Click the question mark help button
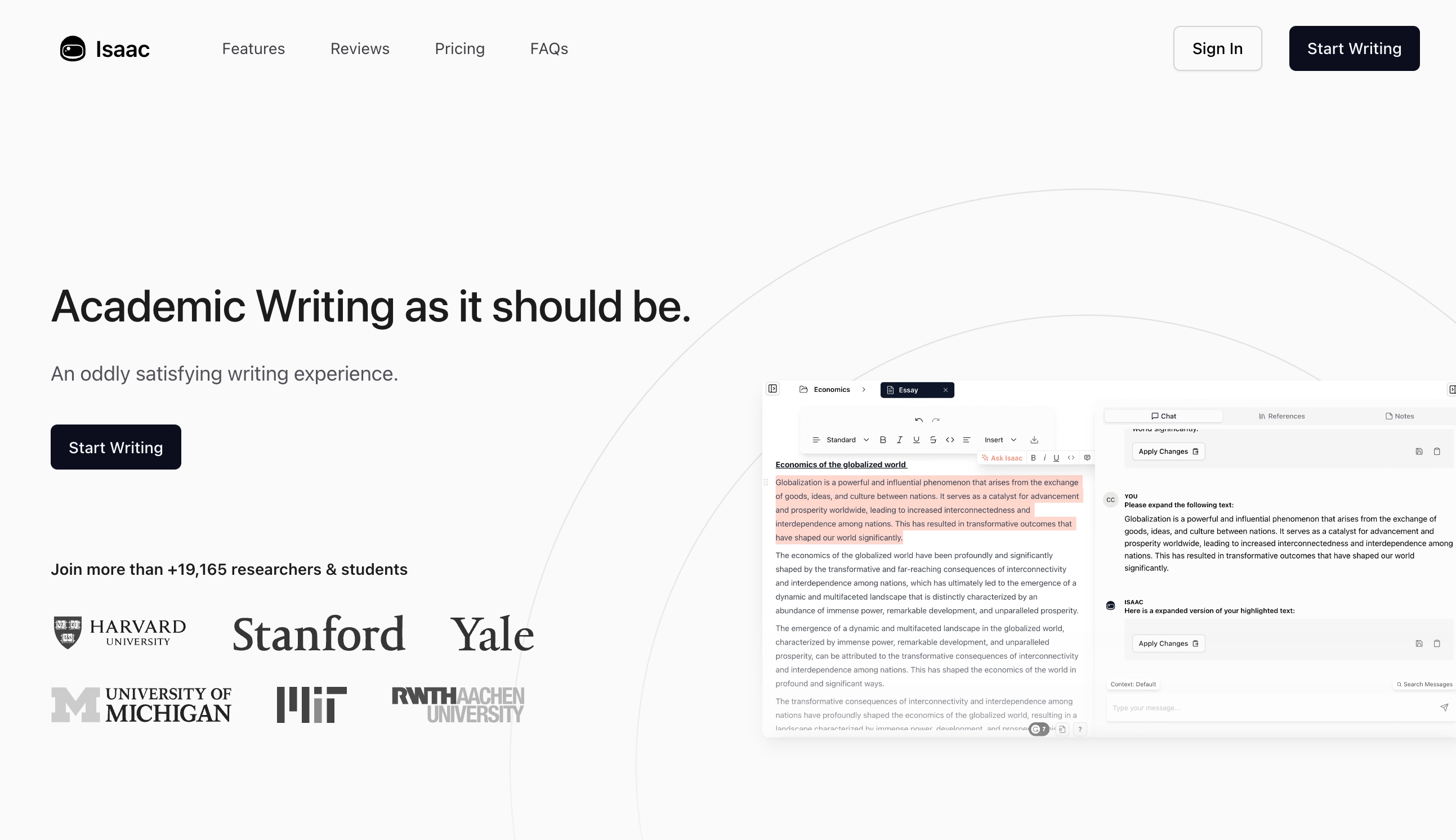Screen dimensions: 1456x840 (x=1080, y=729)
